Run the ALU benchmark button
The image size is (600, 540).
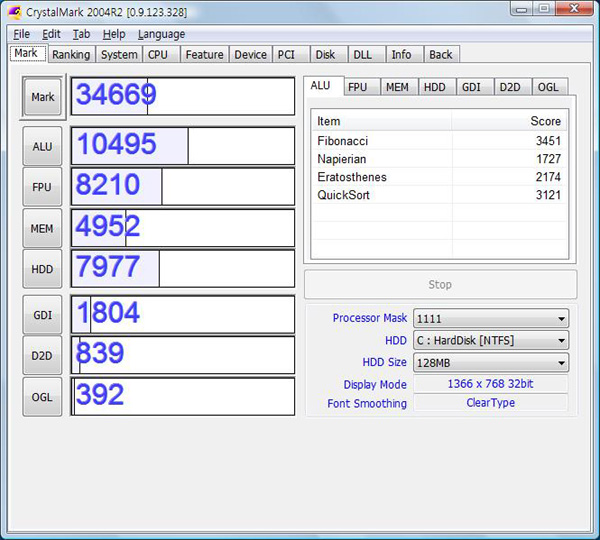(x=42, y=146)
